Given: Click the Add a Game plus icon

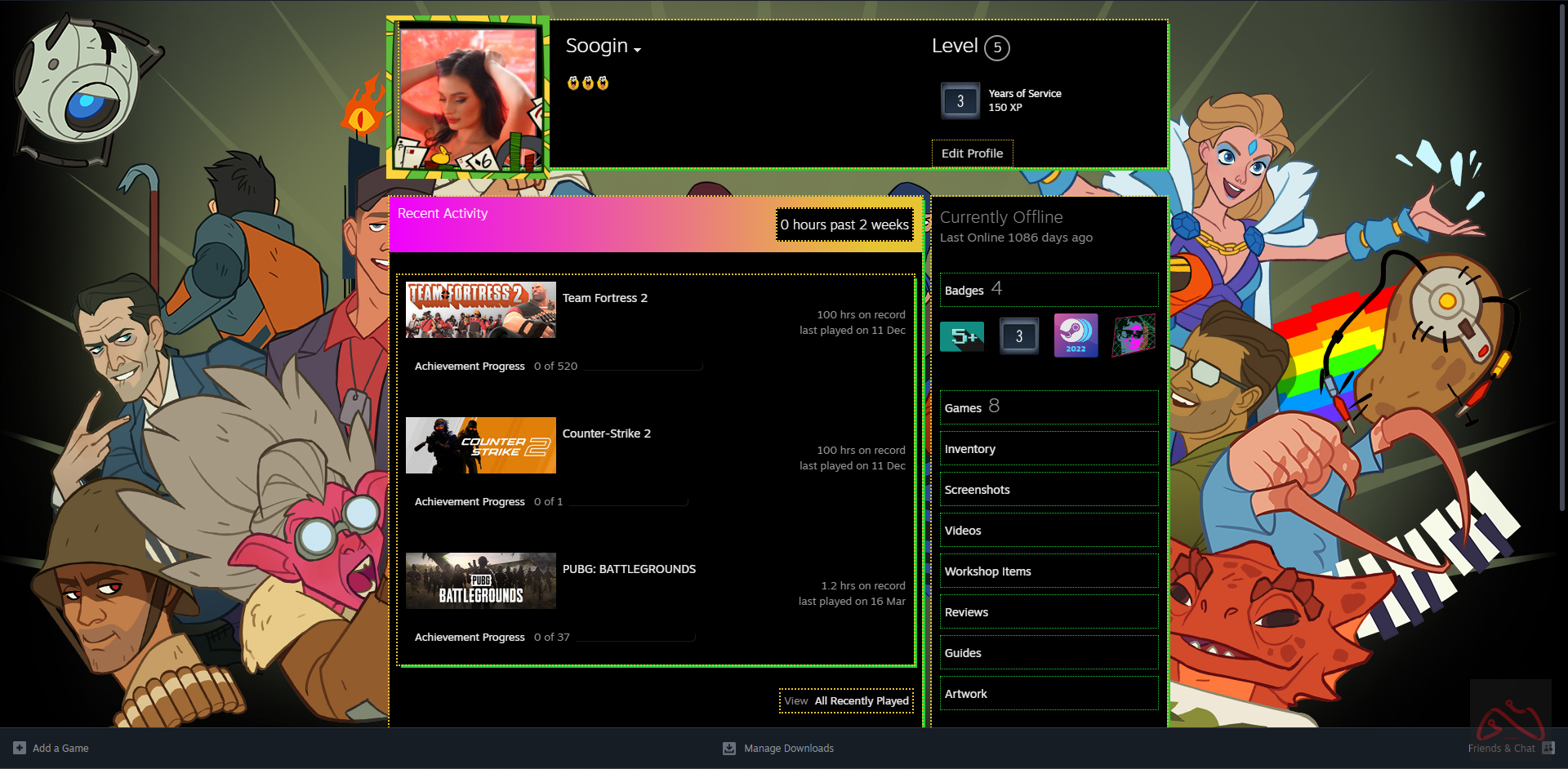Looking at the screenshot, I should [x=20, y=748].
